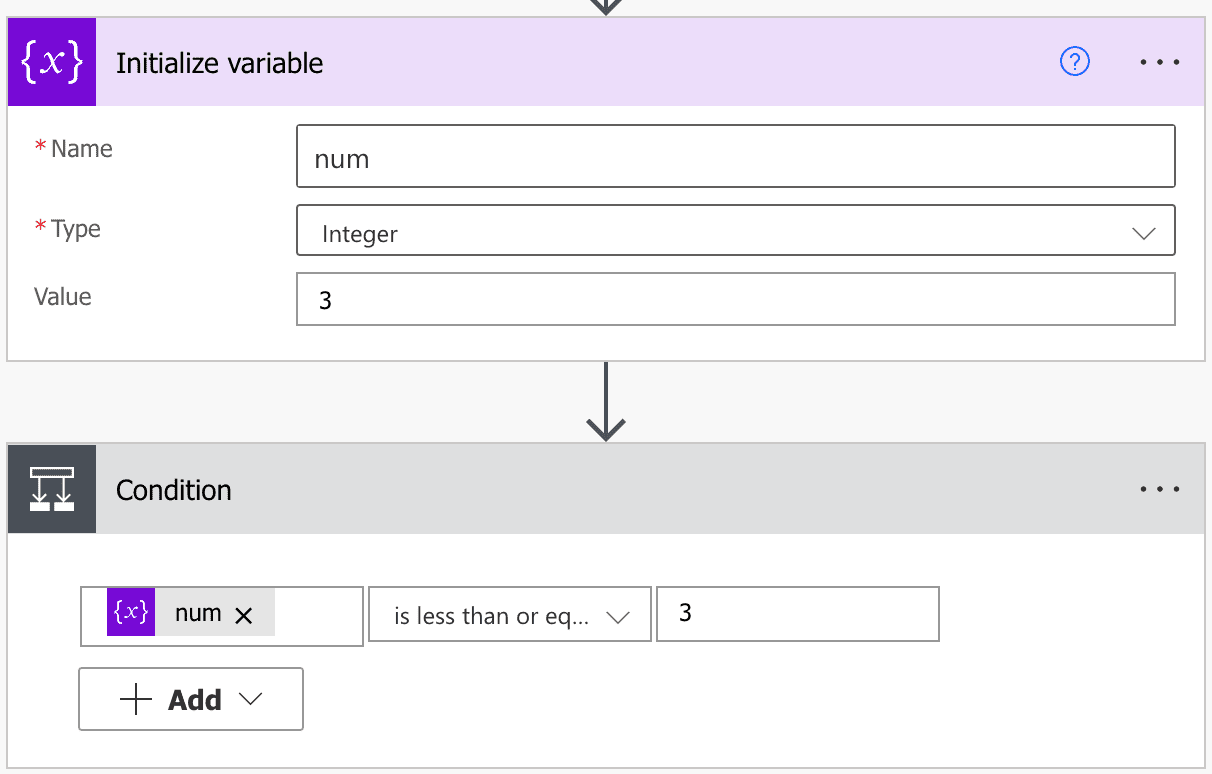
Task: Open the Condition ellipsis menu
Action: coord(1159,489)
